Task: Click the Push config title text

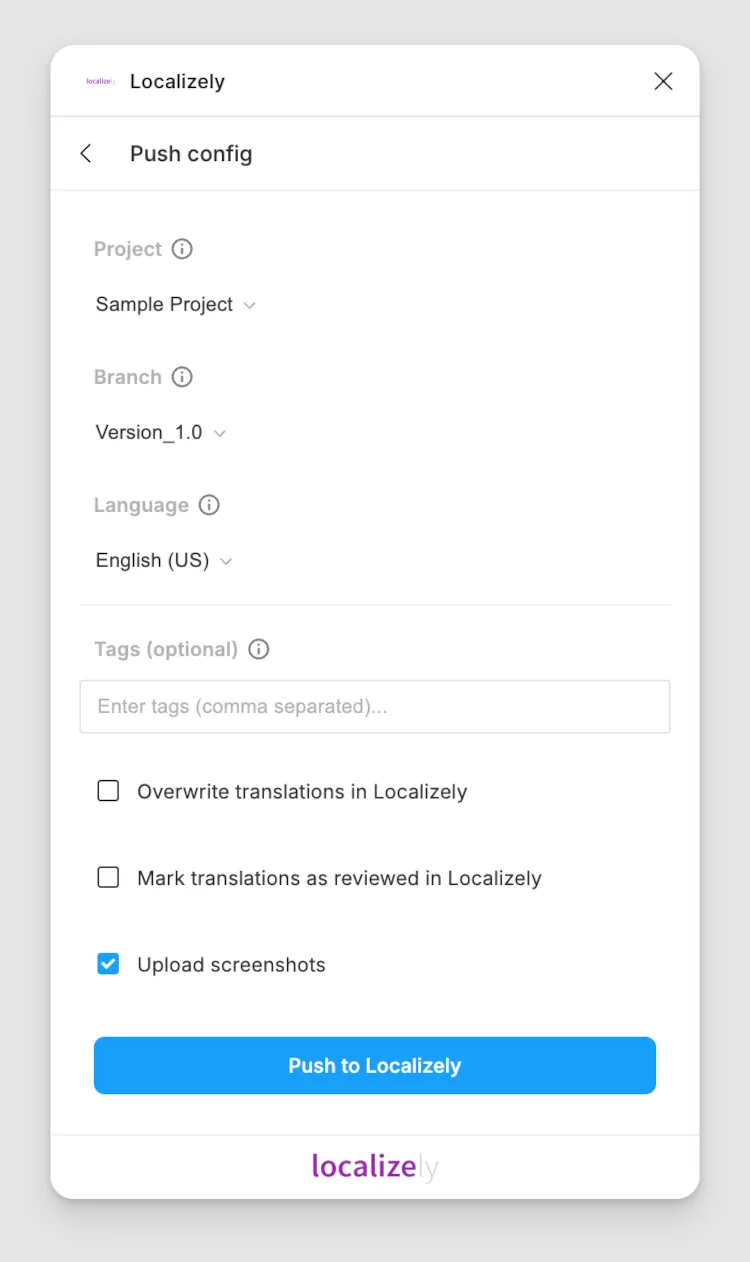Action: pos(191,154)
